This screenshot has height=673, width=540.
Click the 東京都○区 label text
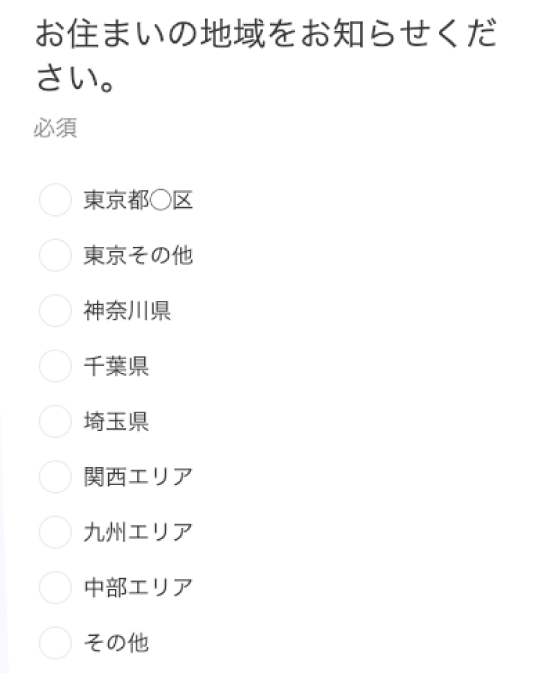138,200
